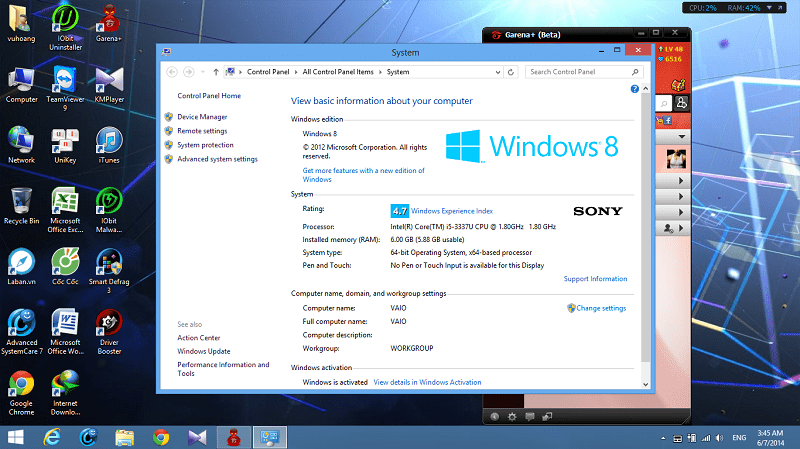Open File Explorer from the taskbar
The height and width of the screenshot is (449, 800).
click(x=124, y=437)
